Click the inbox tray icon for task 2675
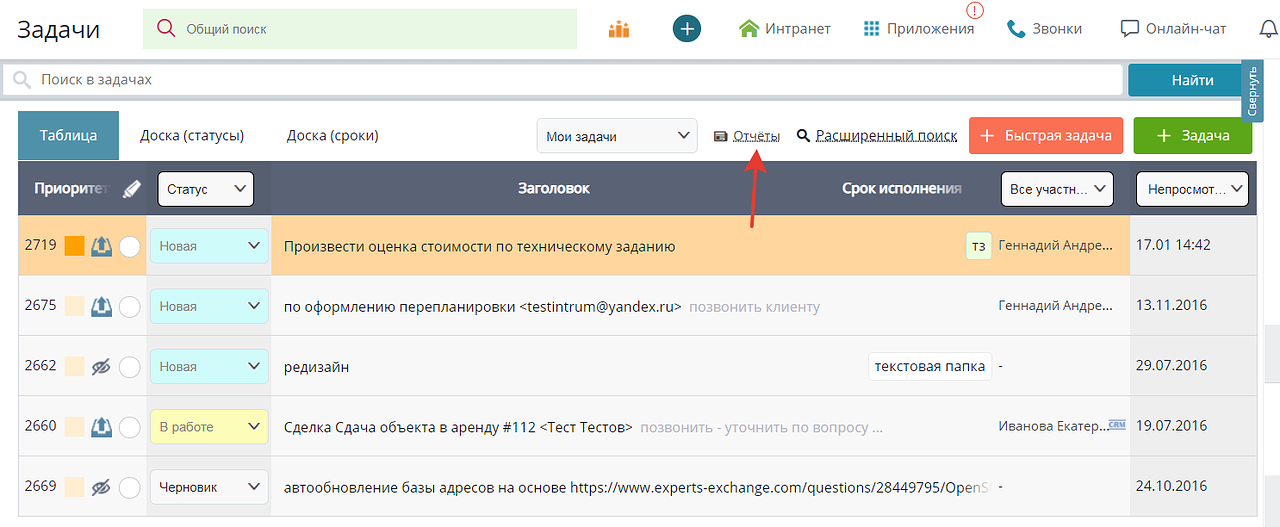Viewport: 1280px width, 527px height. point(101,307)
